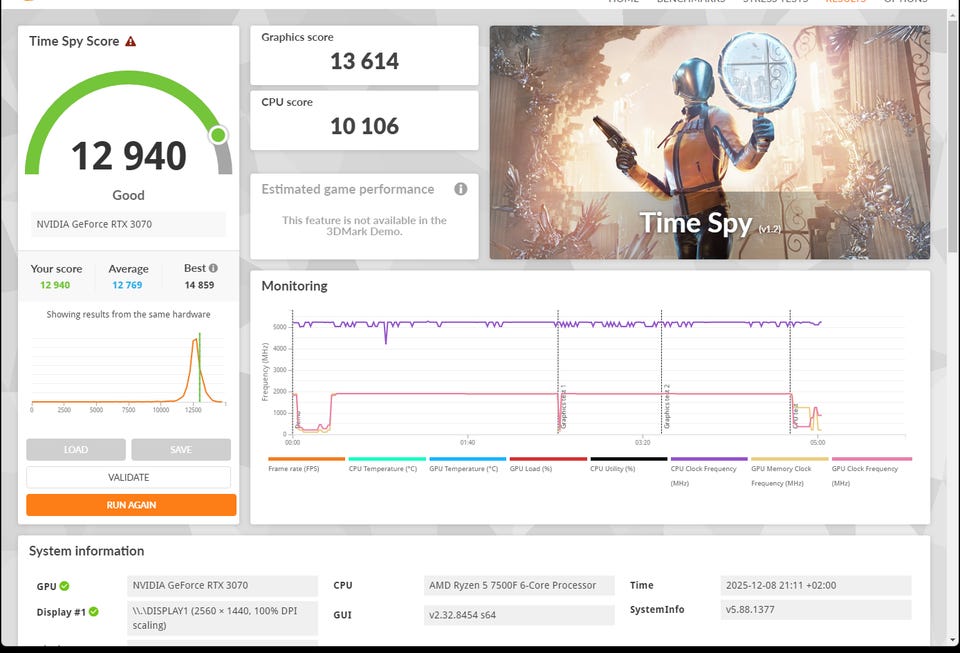Toggle GPU Memory Clock Frequency legend series
Image resolution: width=960 pixels, height=653 pixels.
click(789, 471)
